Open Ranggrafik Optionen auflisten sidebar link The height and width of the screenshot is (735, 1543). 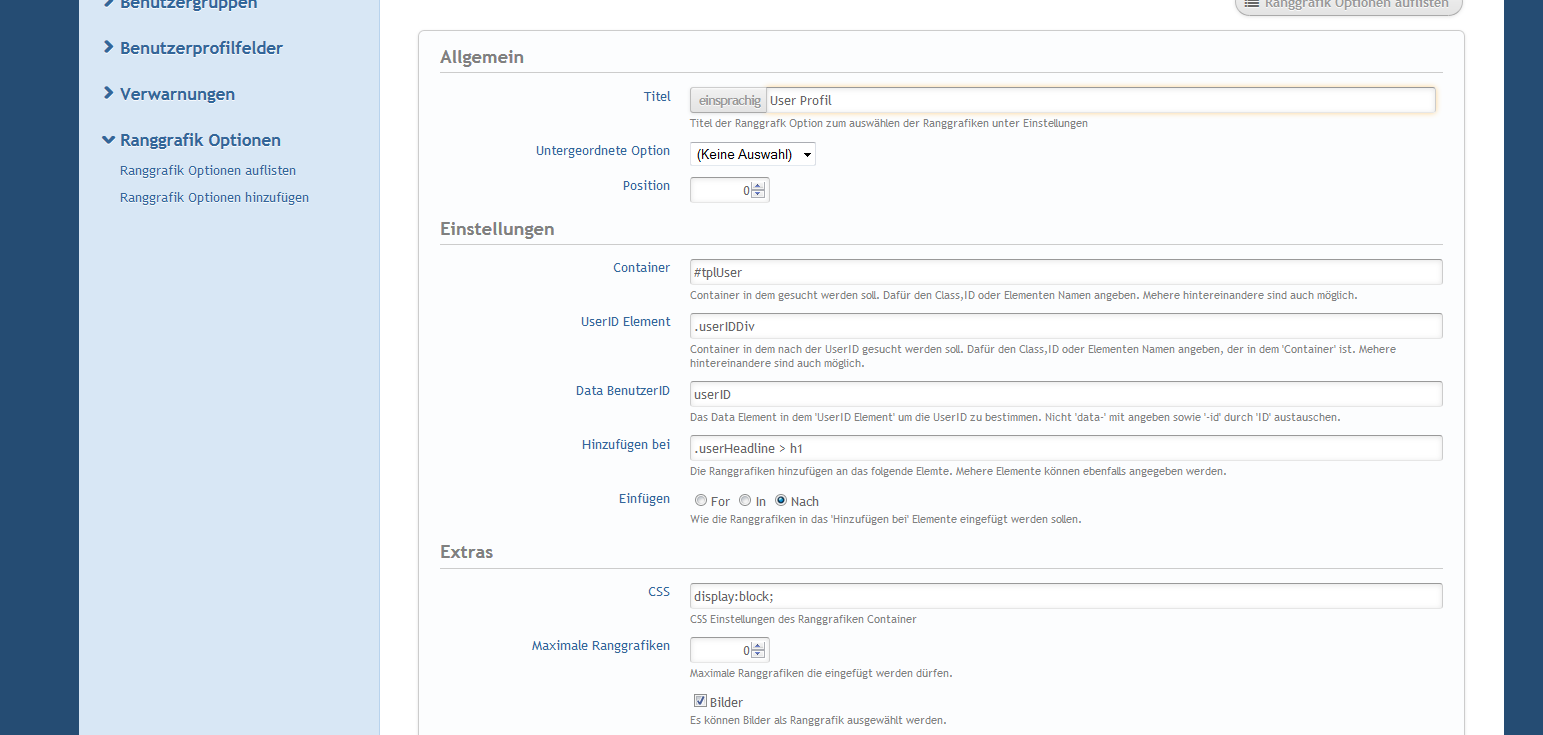pyautogui.click(x=207, y=171)
